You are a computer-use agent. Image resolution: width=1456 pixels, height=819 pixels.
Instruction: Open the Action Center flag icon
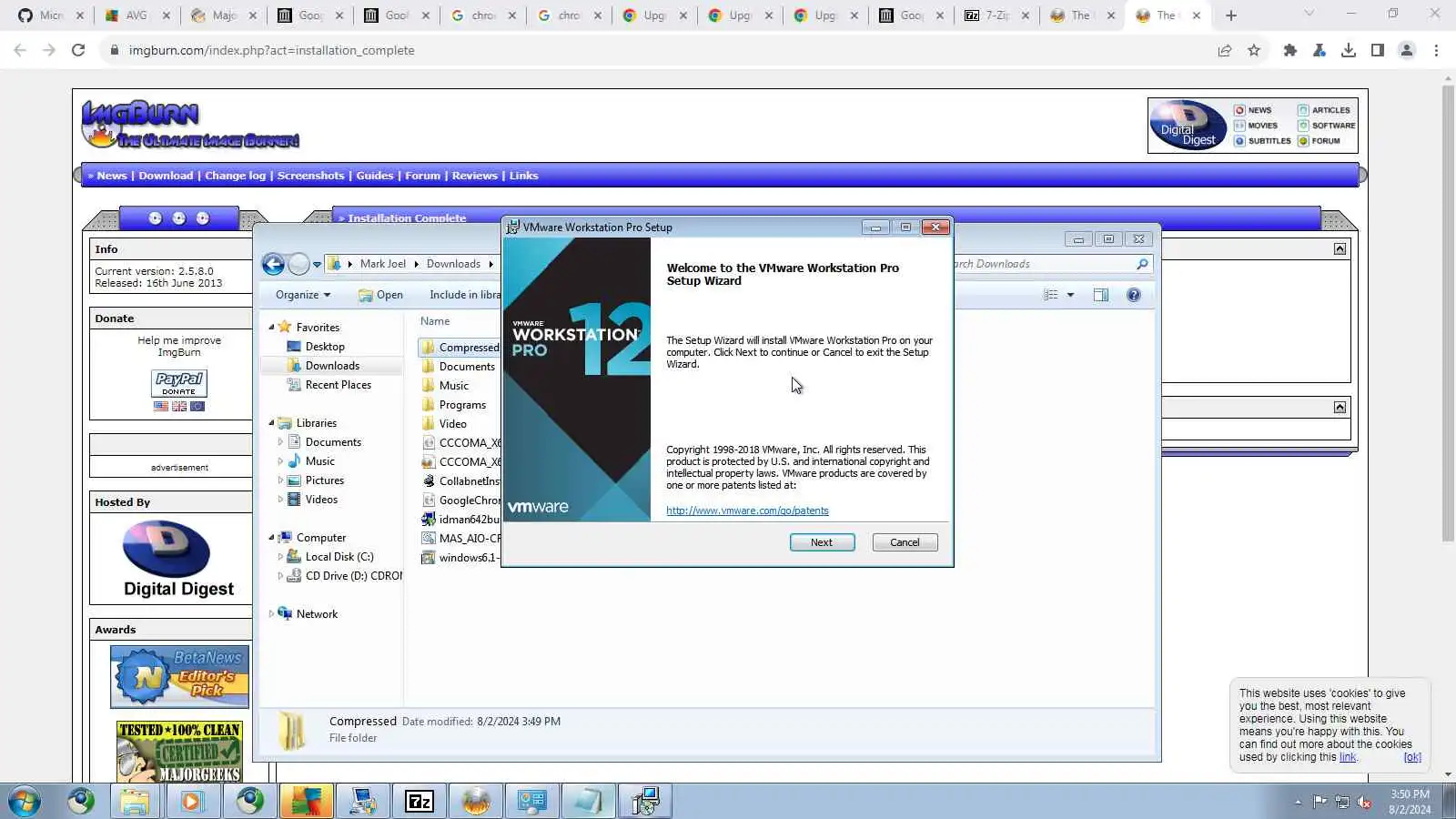1319,802
